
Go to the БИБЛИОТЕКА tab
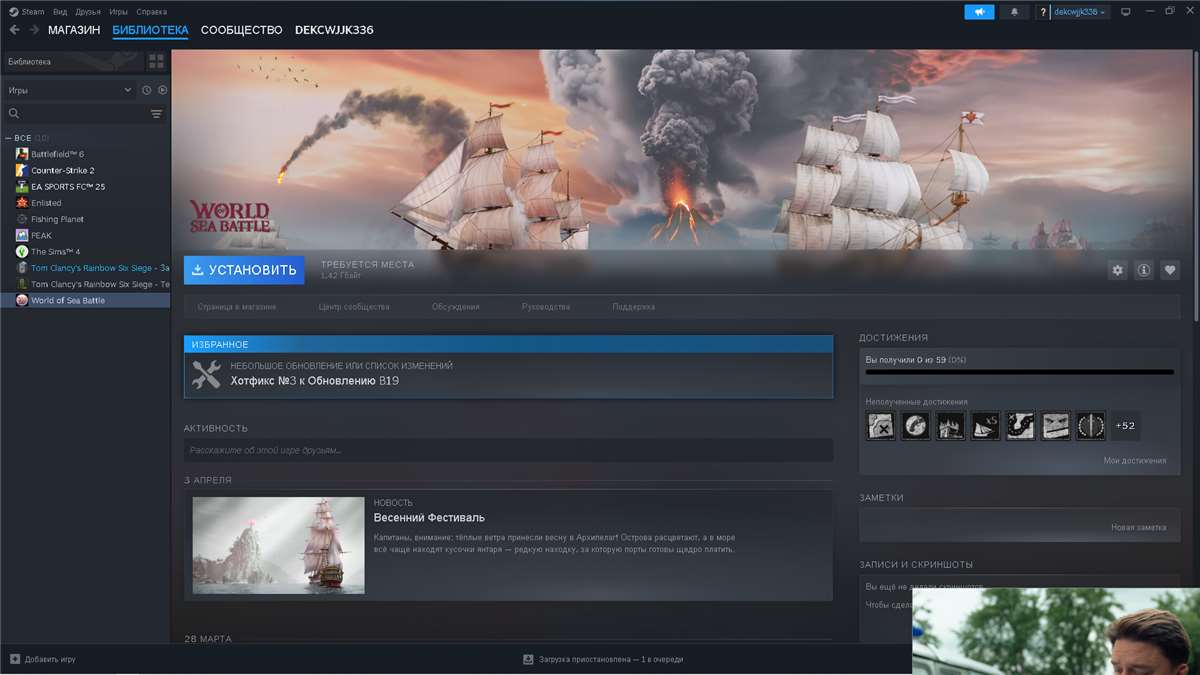click(151, 30)
